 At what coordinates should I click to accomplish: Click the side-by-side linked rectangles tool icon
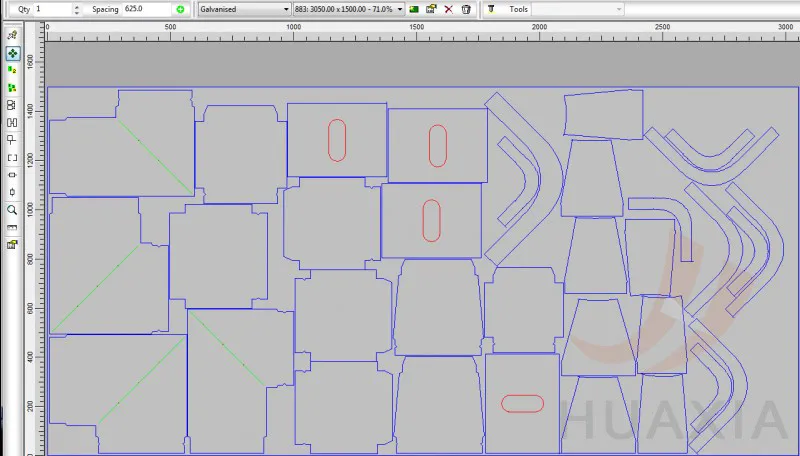coord(12,122)
